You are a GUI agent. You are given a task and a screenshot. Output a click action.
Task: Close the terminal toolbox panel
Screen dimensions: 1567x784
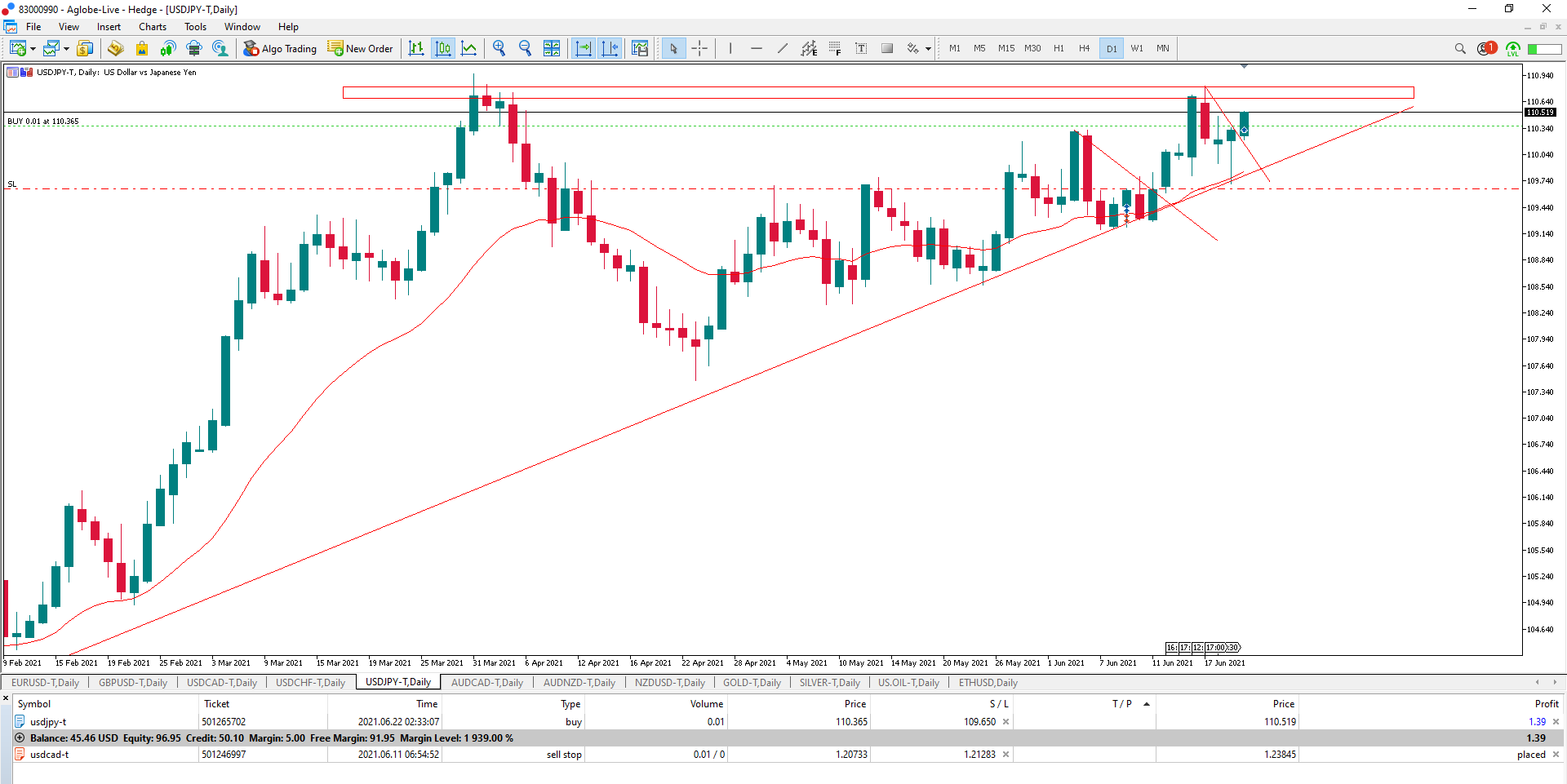tap(6, 698)
